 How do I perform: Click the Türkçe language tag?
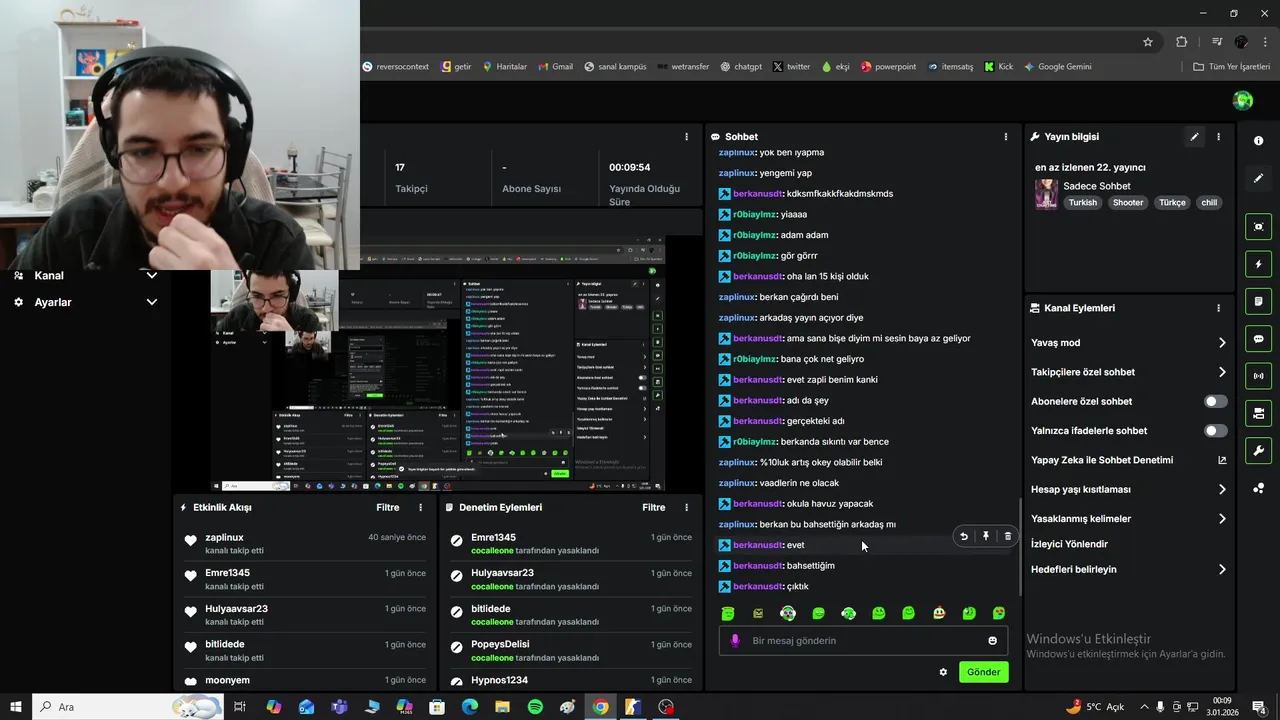(1172, 203)
